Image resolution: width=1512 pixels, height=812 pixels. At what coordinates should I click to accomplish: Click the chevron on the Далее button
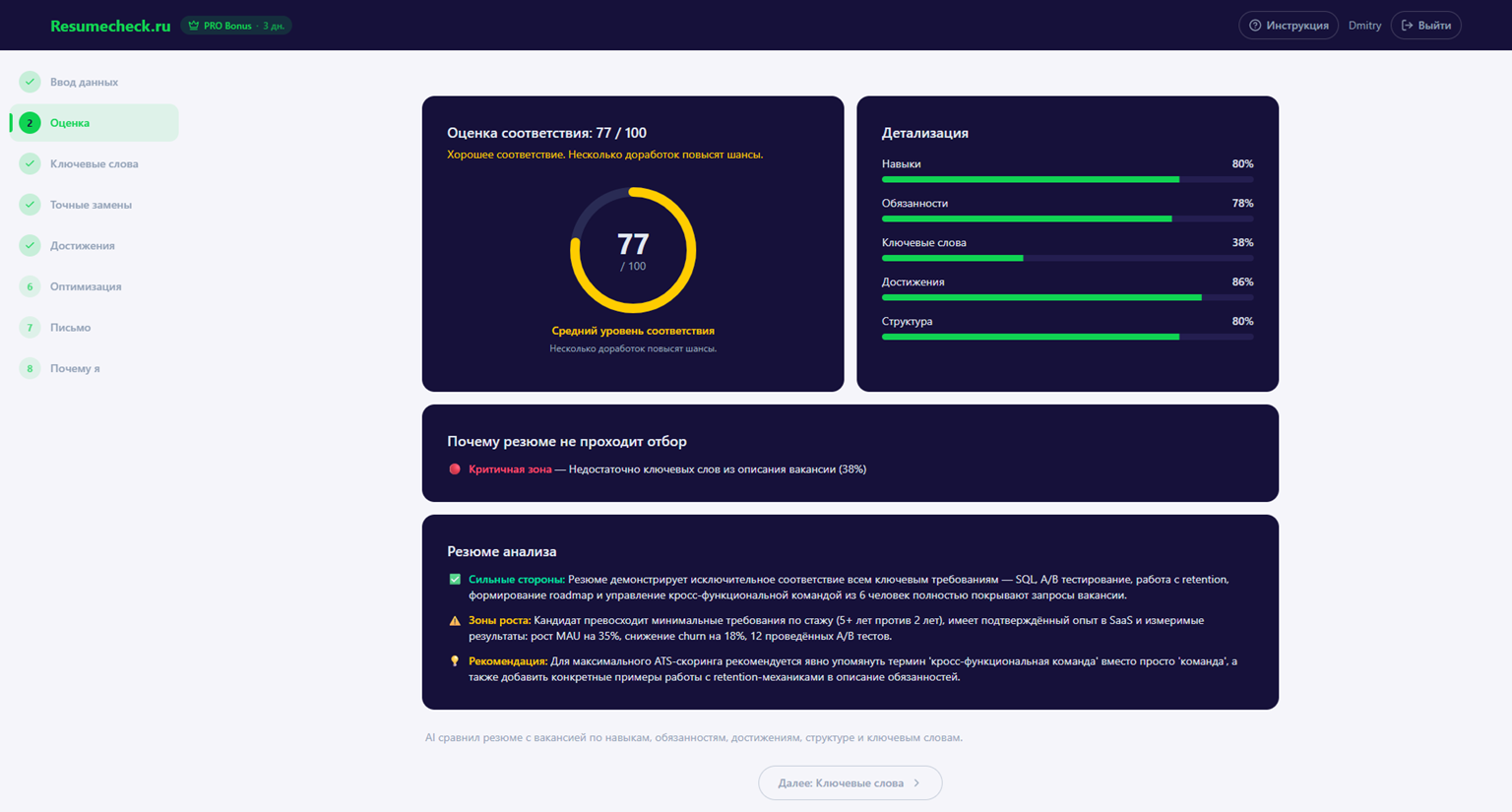918,782
